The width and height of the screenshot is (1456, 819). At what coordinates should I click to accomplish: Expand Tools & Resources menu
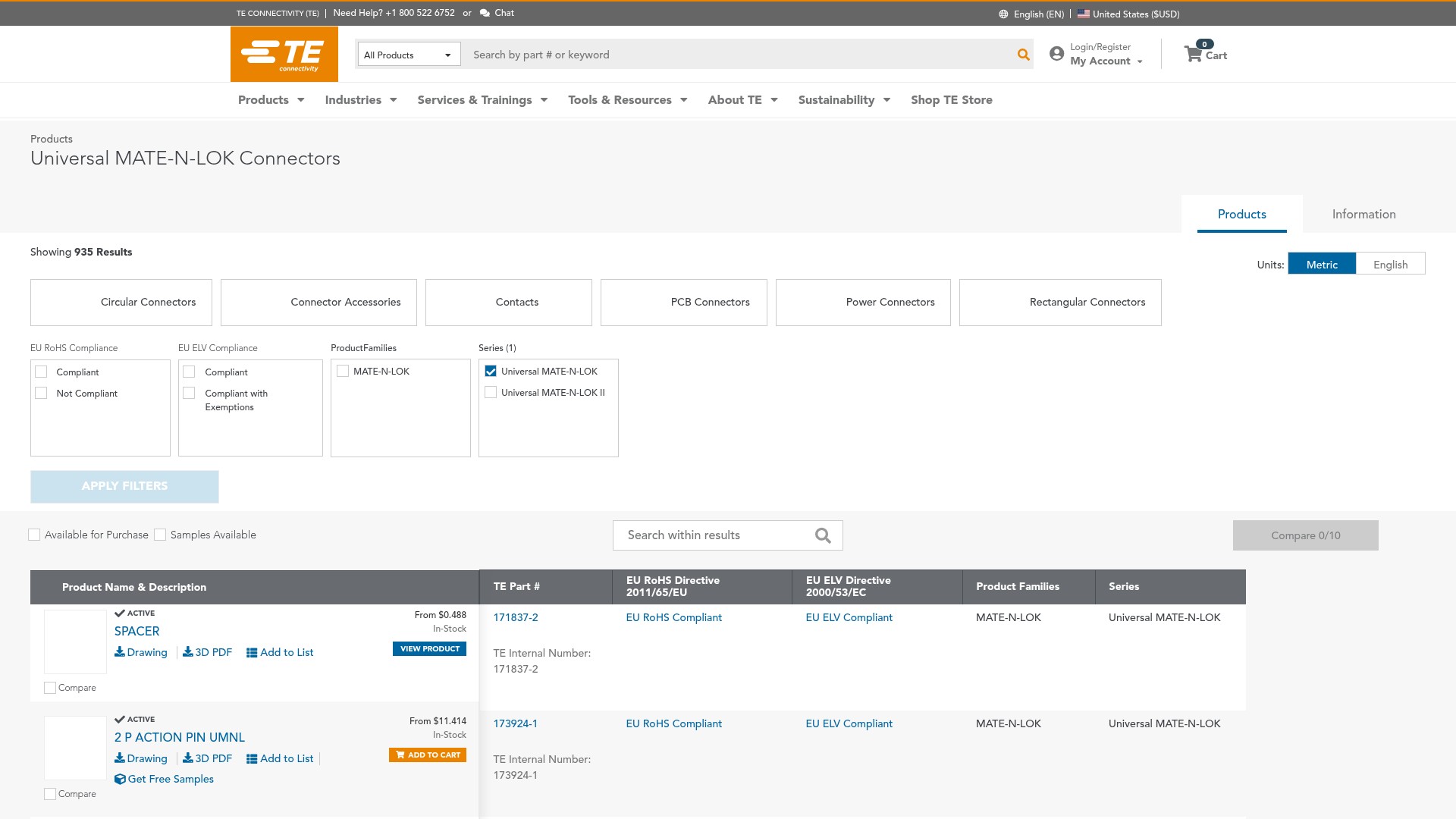tap(628, 100)
